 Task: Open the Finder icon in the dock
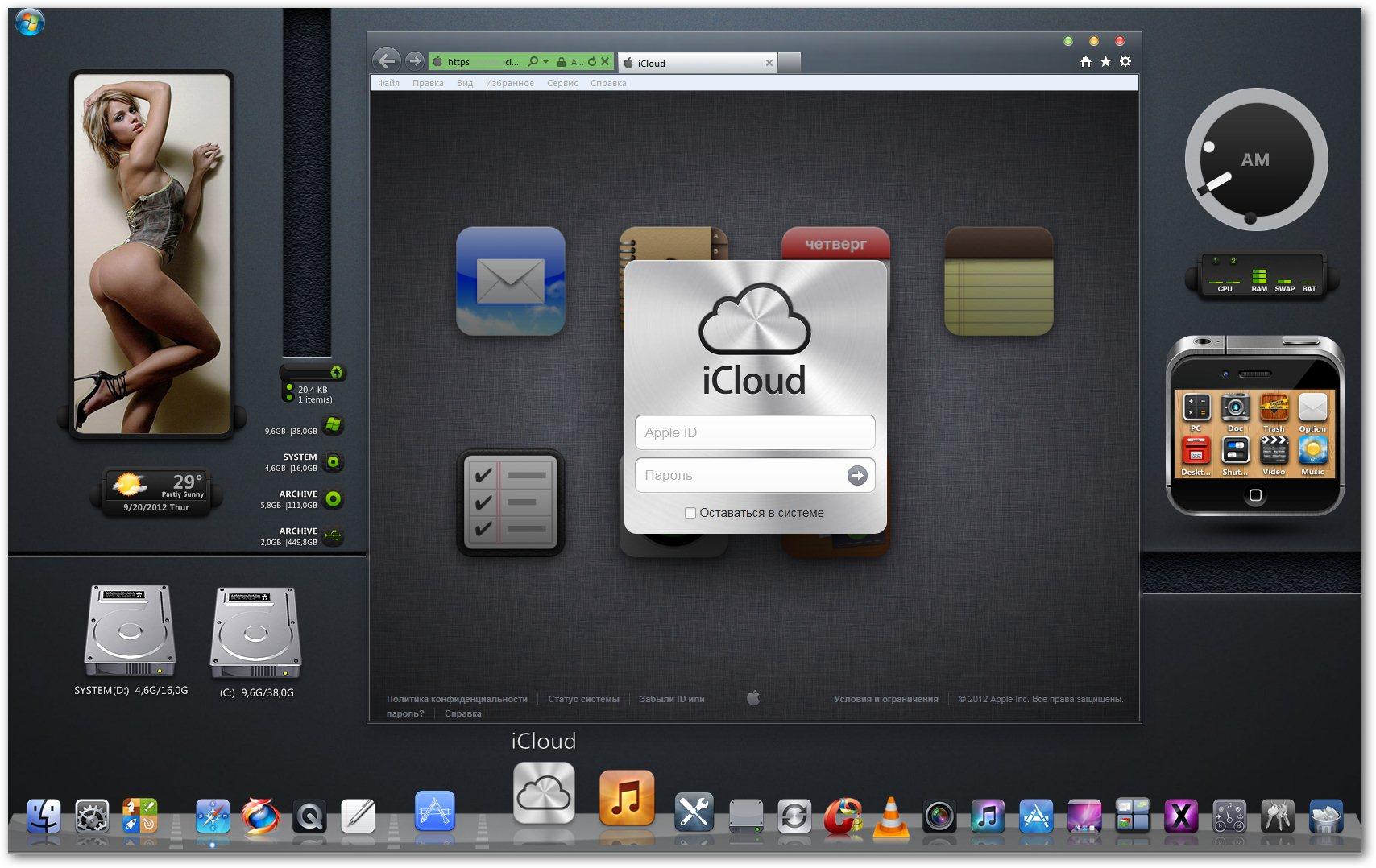[x=44, y=816]
